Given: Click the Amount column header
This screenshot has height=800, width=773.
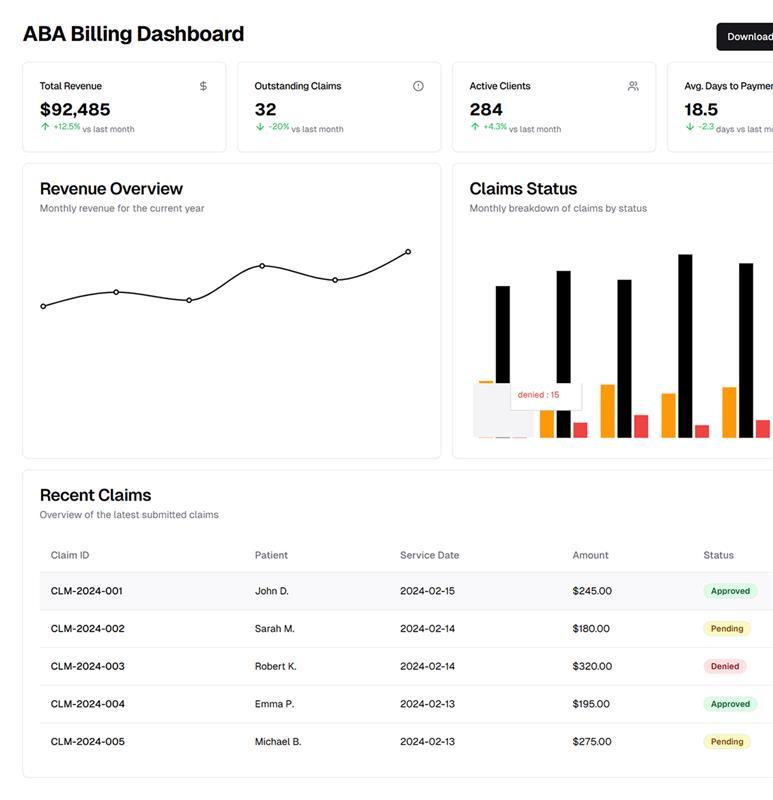Looking at the screenshot, I should pyautogui.click(x=590, y=555).
